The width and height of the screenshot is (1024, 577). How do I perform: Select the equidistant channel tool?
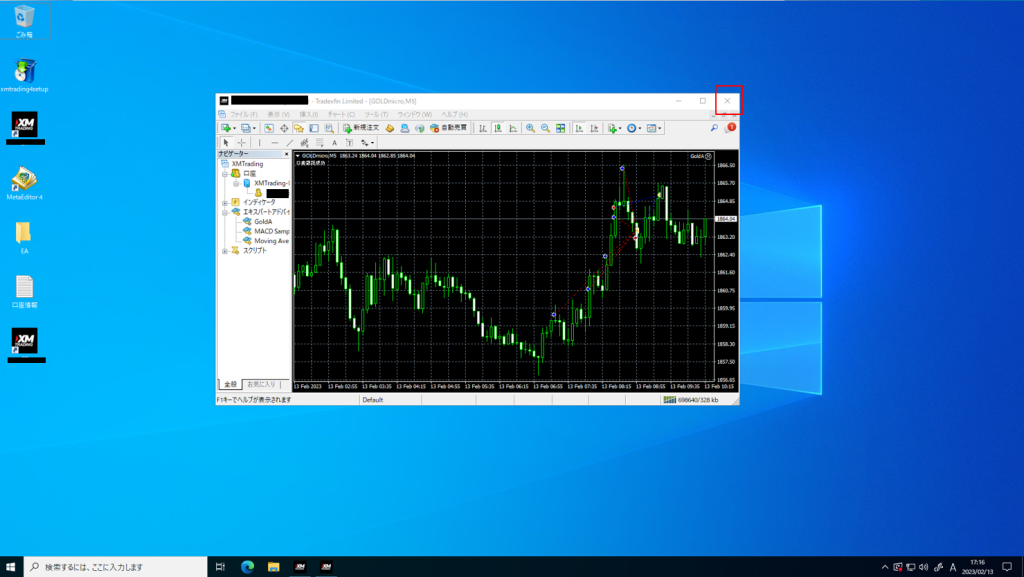point(304,143)
